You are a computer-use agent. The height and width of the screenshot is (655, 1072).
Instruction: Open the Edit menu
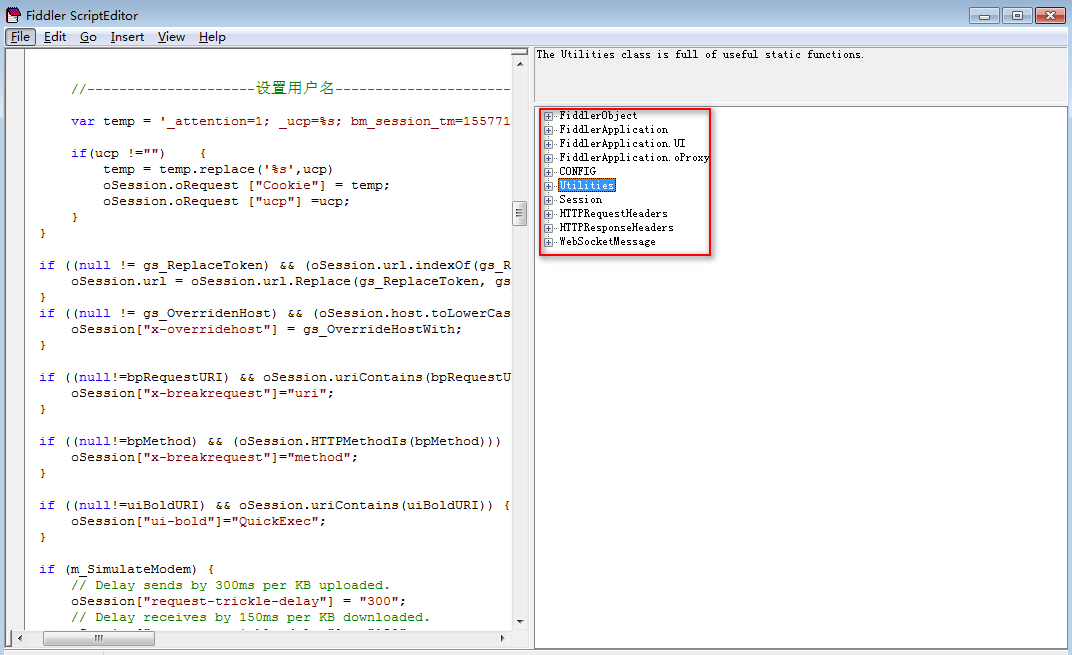(55, 37)
